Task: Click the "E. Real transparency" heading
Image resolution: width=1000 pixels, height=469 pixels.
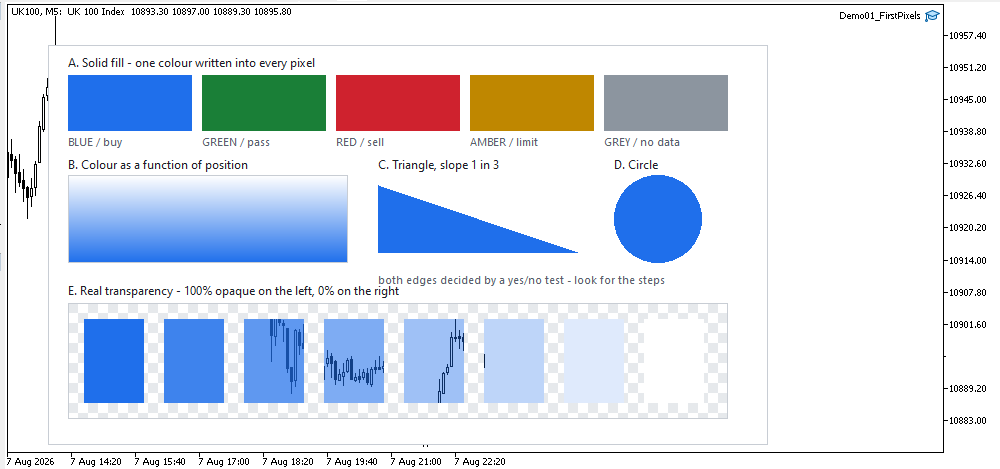Action: 233,292
